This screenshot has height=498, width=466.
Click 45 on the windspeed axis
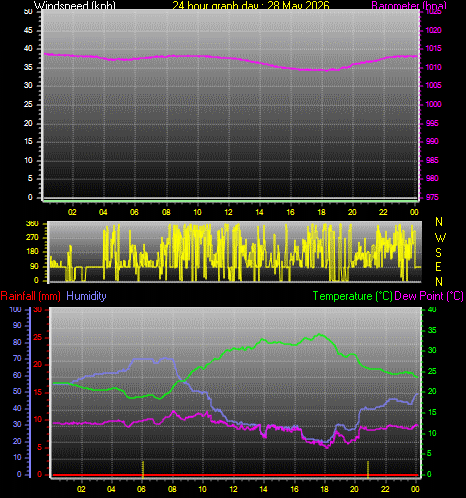[28, 30]
